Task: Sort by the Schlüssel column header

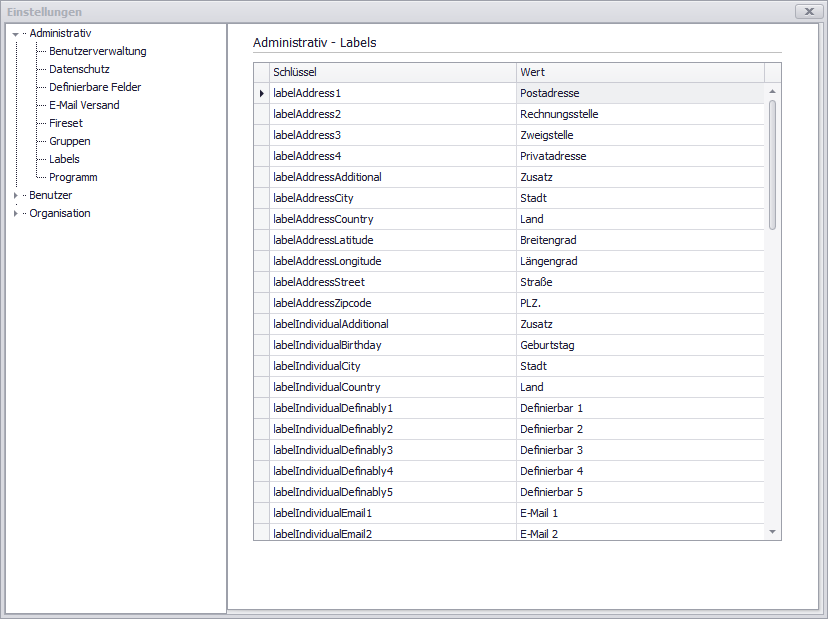Action: point(392,72)
